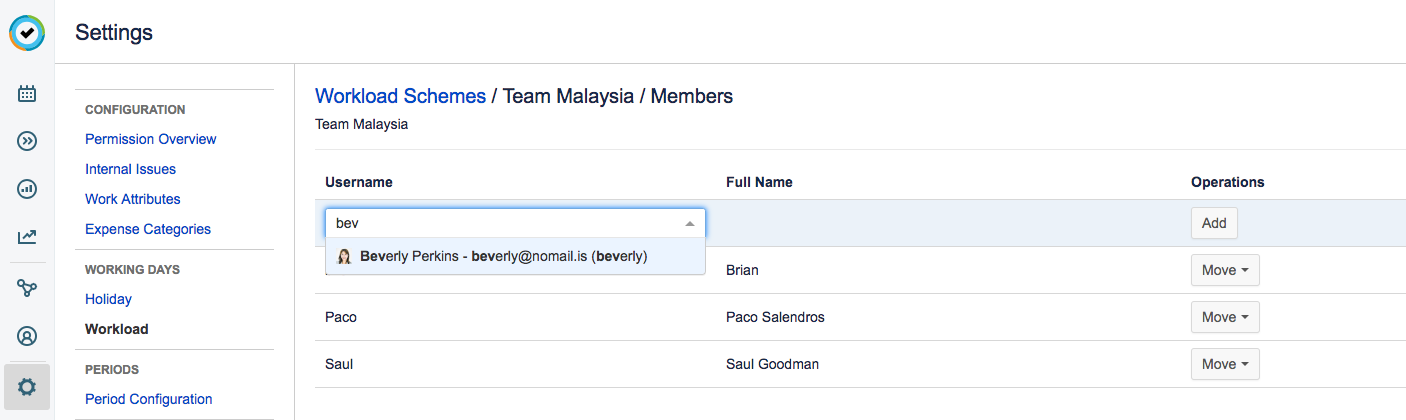Open the settings gear icon
1406x420 pixels.
click(27, 385)
